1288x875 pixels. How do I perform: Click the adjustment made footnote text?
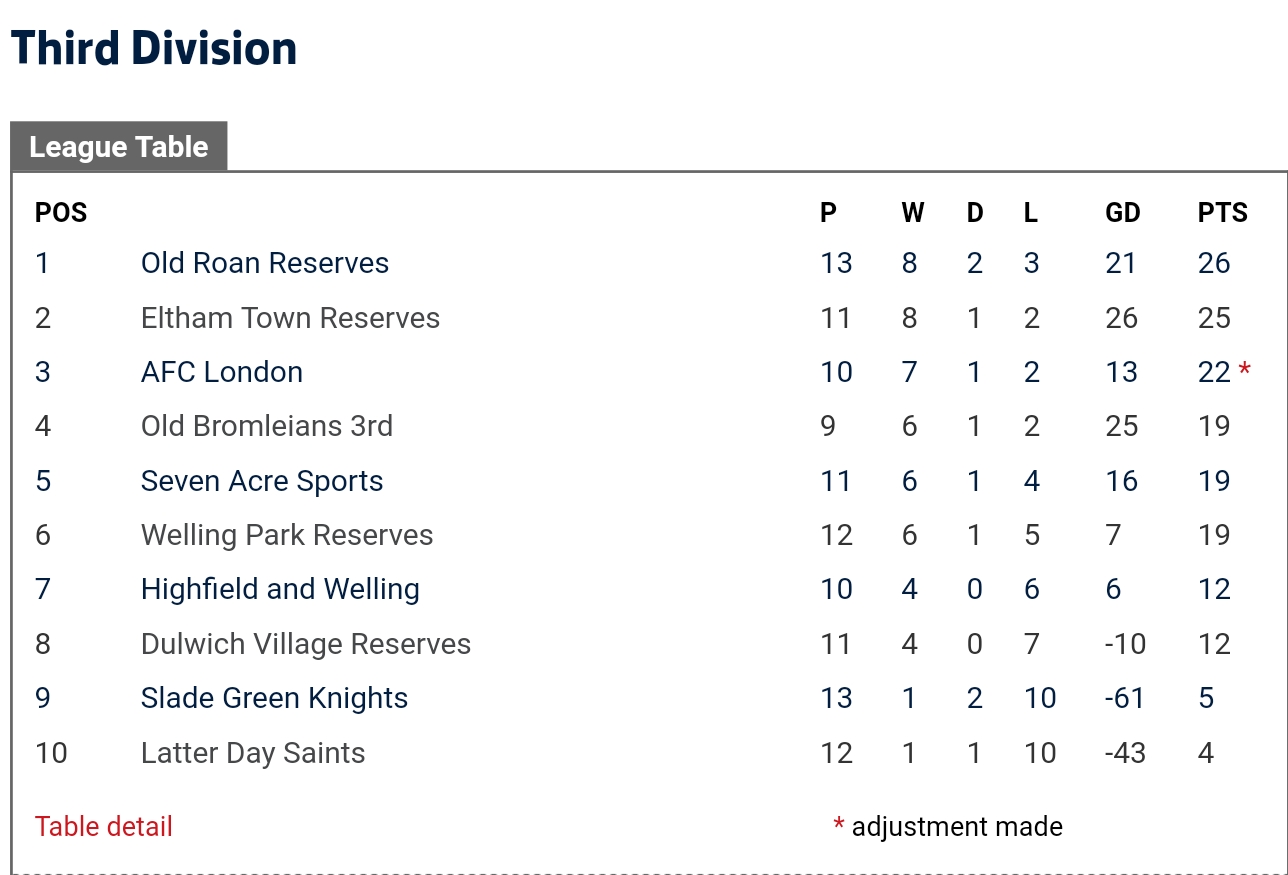click(957, 827)
